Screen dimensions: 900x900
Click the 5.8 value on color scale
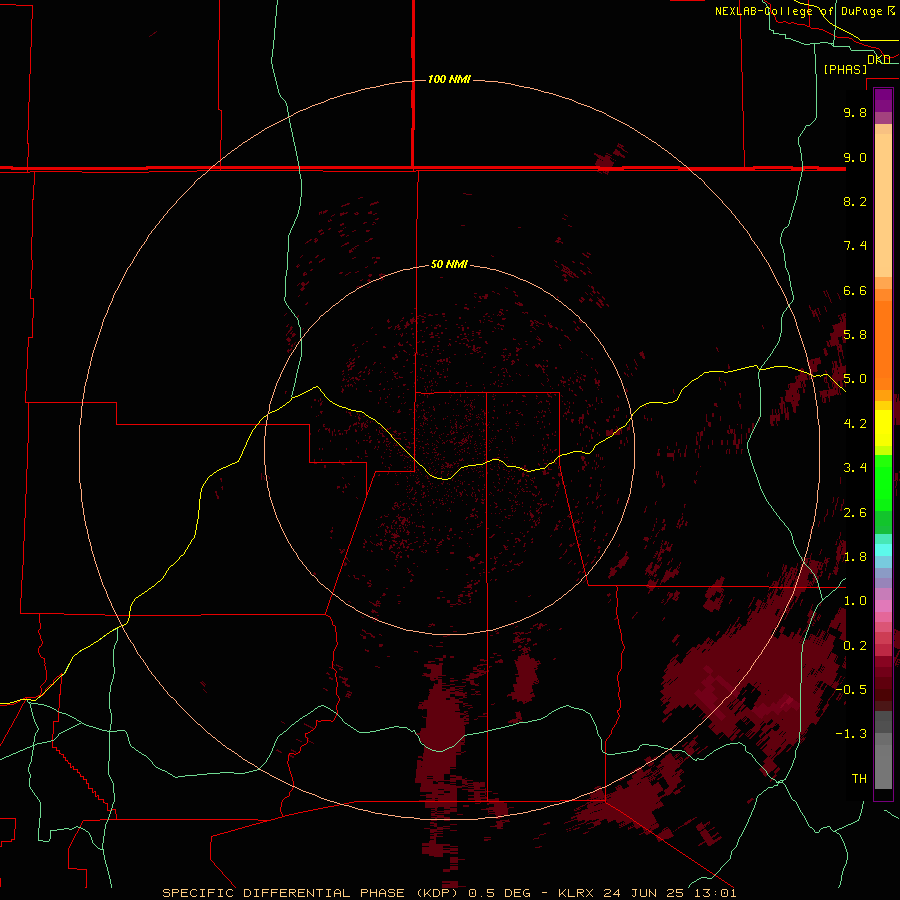[x=855, y=335]
